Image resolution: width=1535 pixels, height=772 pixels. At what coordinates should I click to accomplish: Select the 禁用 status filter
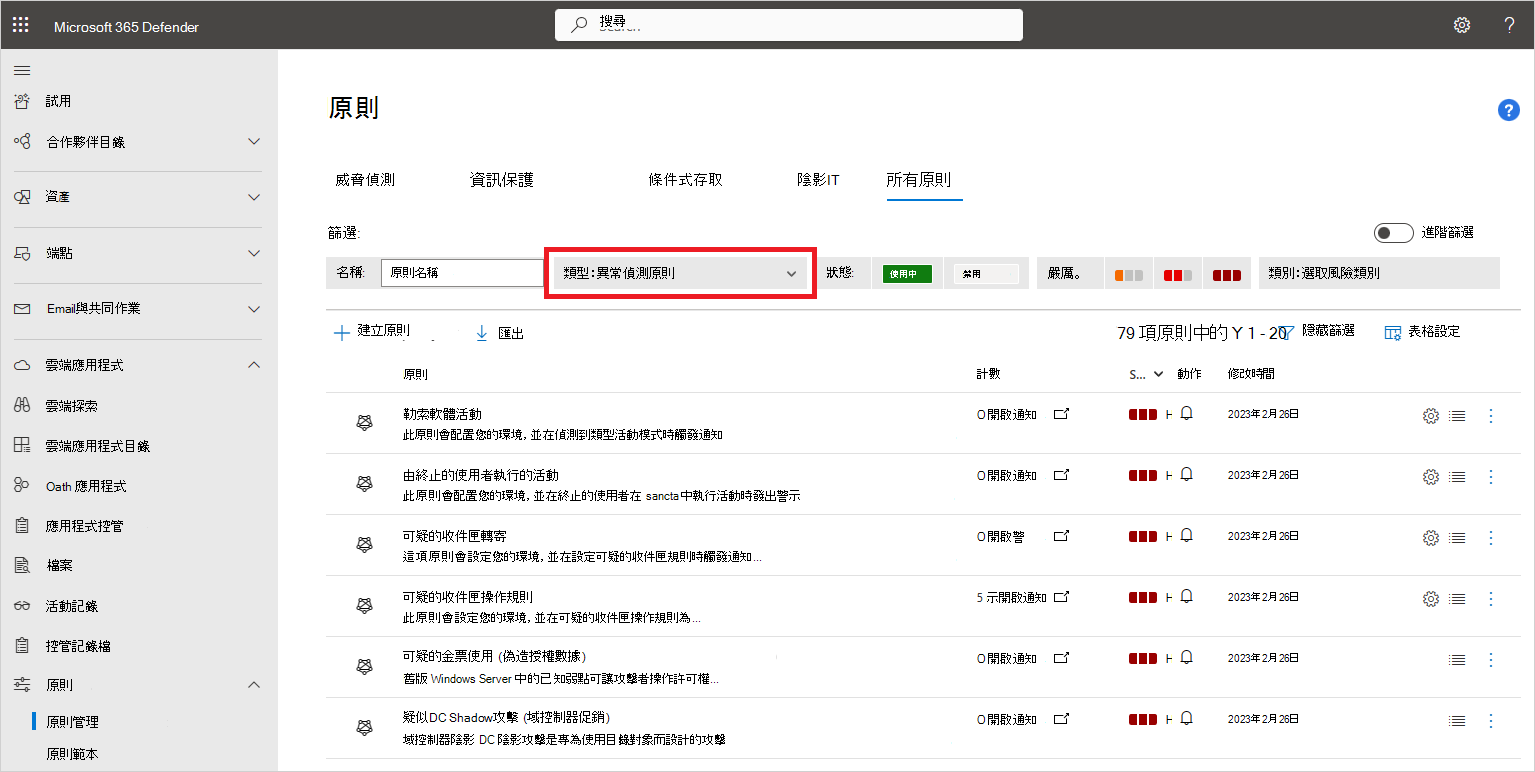tap(985, 273)
